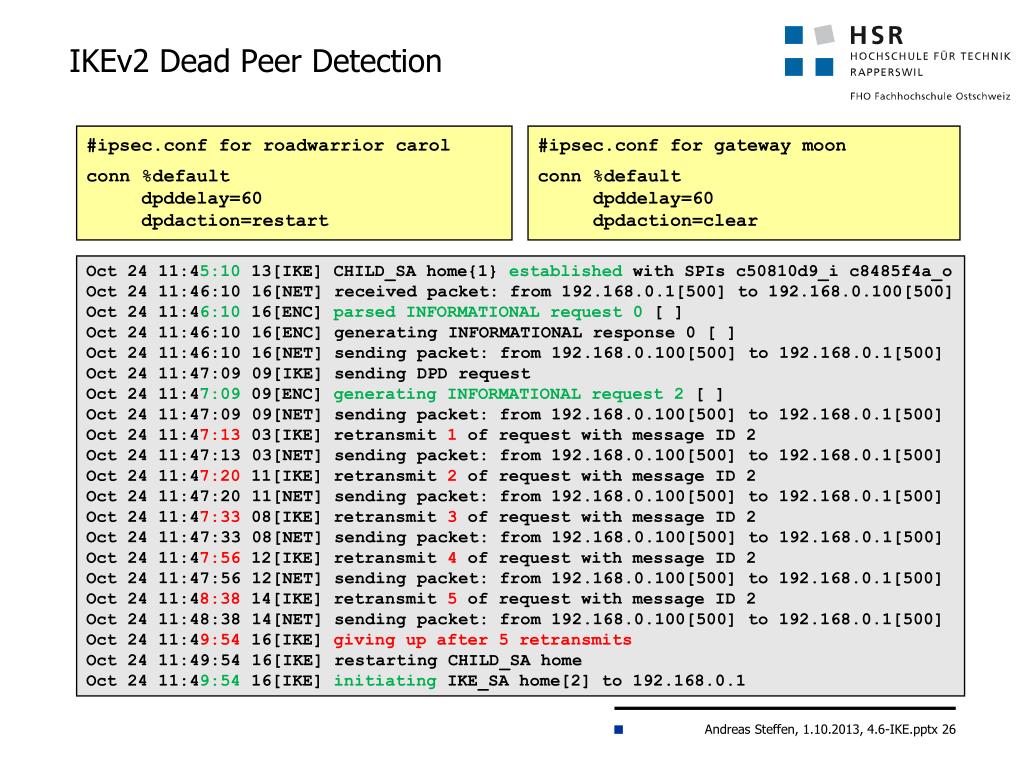Click 'retransmit 3 of request' log line
1024x768 pixels.
[x=421, y=517]
